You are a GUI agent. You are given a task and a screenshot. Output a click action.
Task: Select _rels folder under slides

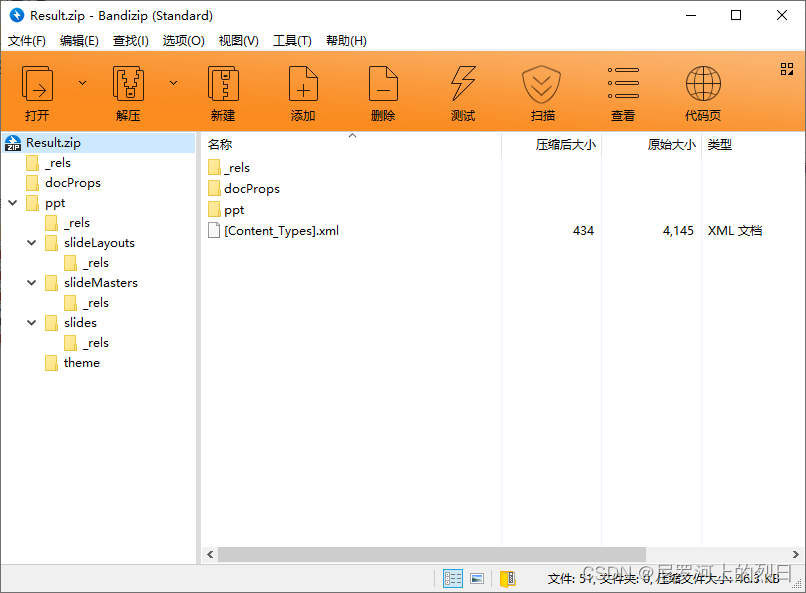87,343
